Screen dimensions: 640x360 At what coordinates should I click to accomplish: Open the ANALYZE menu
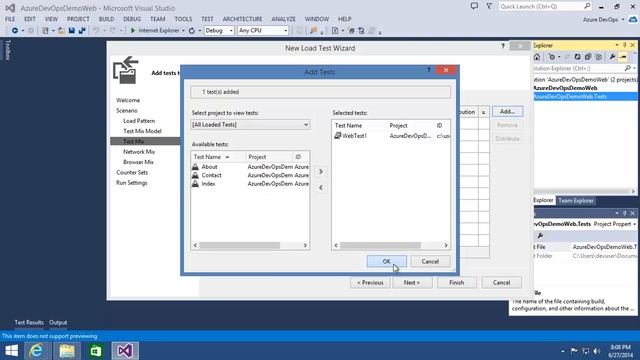[x=283, y=19]
